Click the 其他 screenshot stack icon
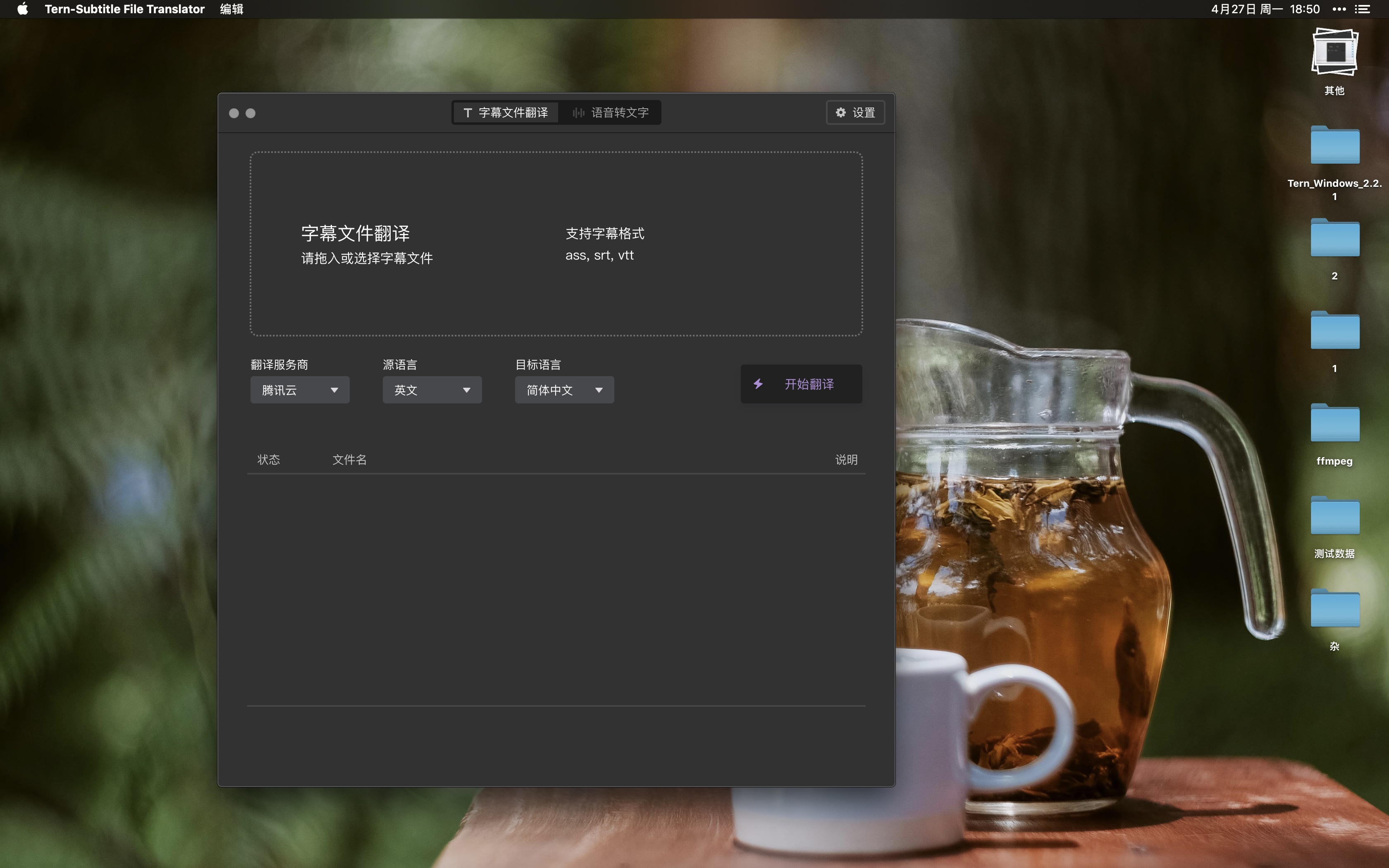The image size is (1389, 868). [x=1334, y=53]
